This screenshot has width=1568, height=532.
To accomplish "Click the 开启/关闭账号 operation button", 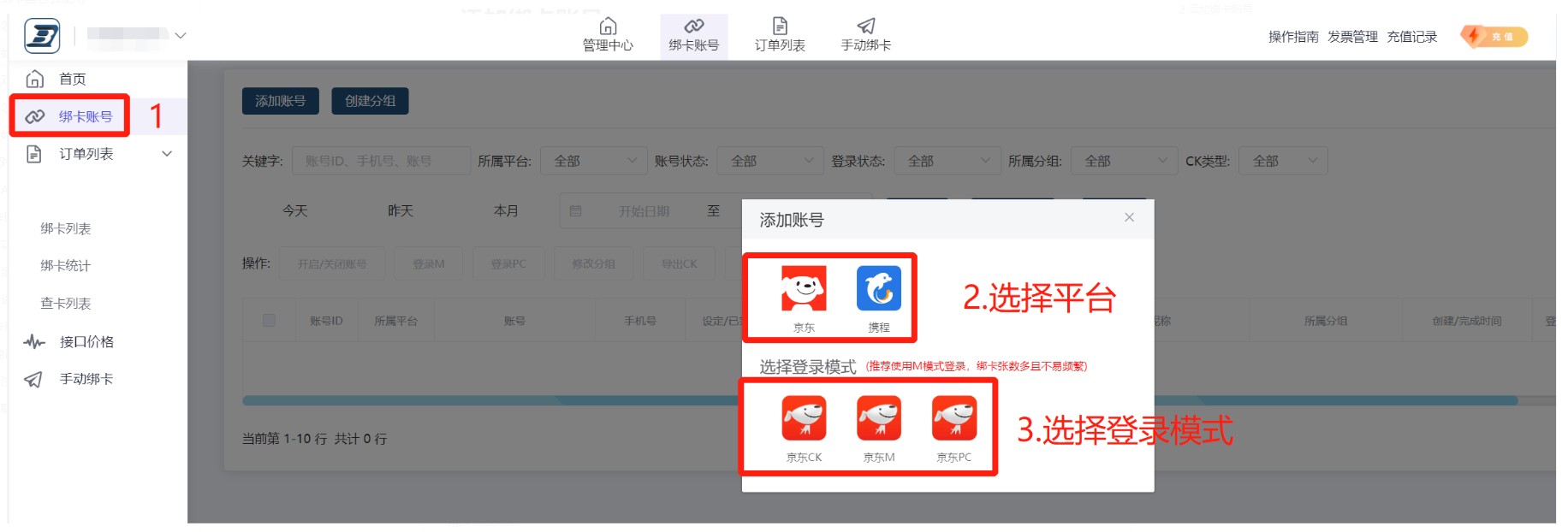I will tap(332, 263).
